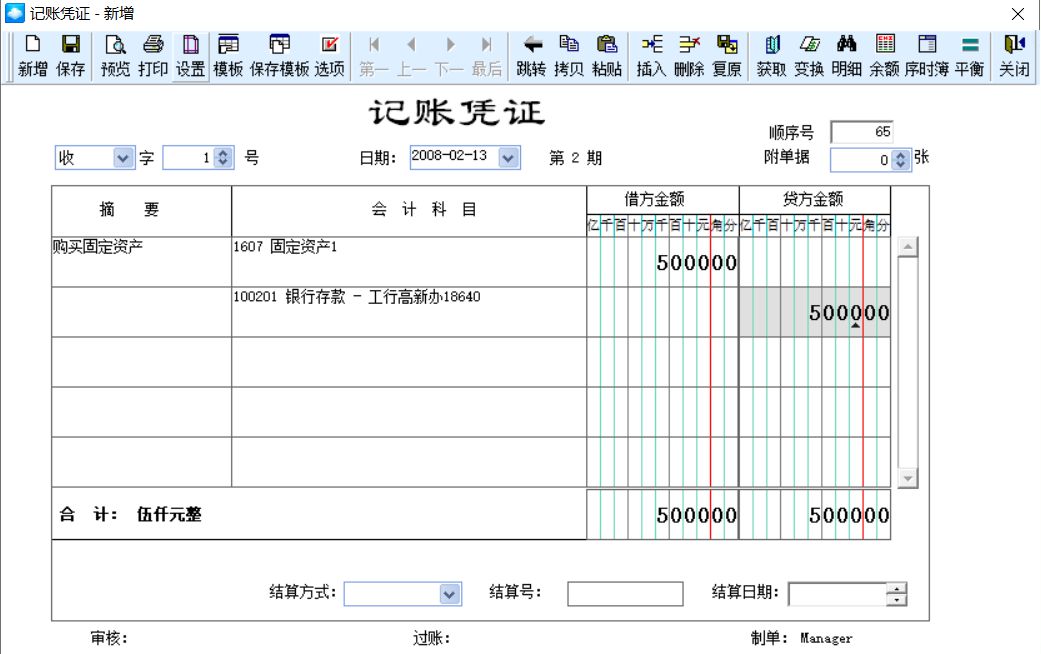Click the 跳转 jump icon
Screen dimensions: 1041x654
[x=531, y=56]
